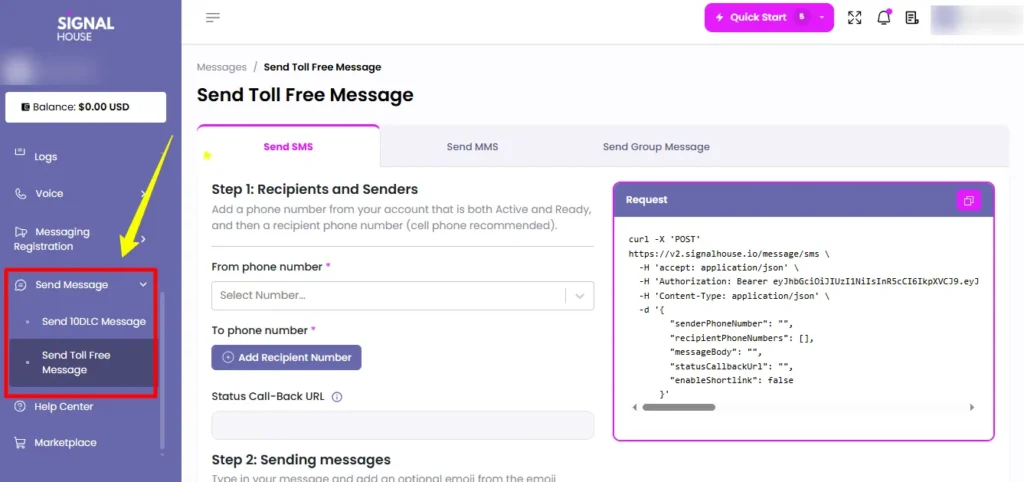Copy the Request code snippet
The image size is (1024, 482).
click(x=968, y=200)
